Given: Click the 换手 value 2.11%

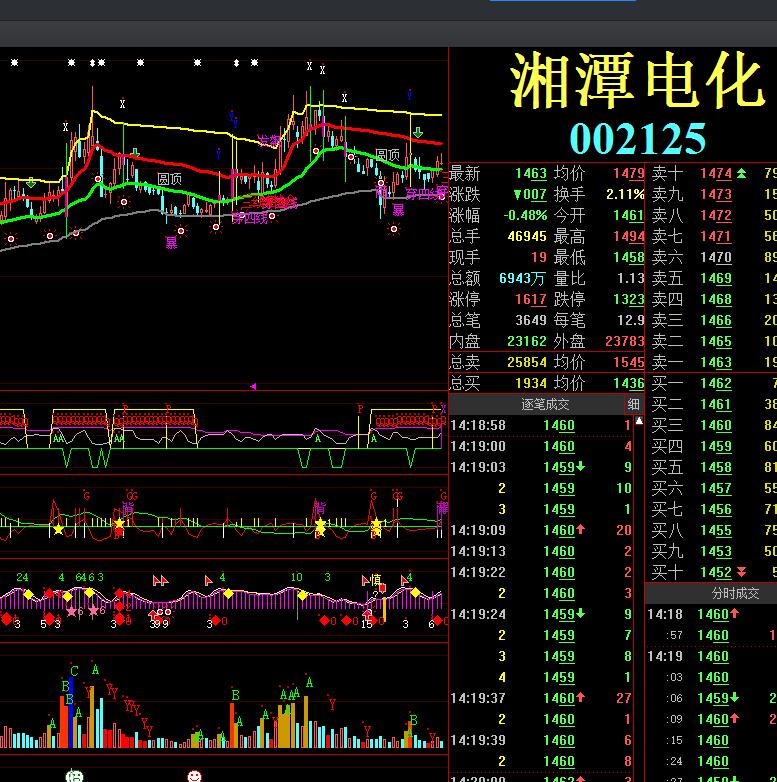Looking at the screenshot, I should pyautogui.click(x=625, y=195).
